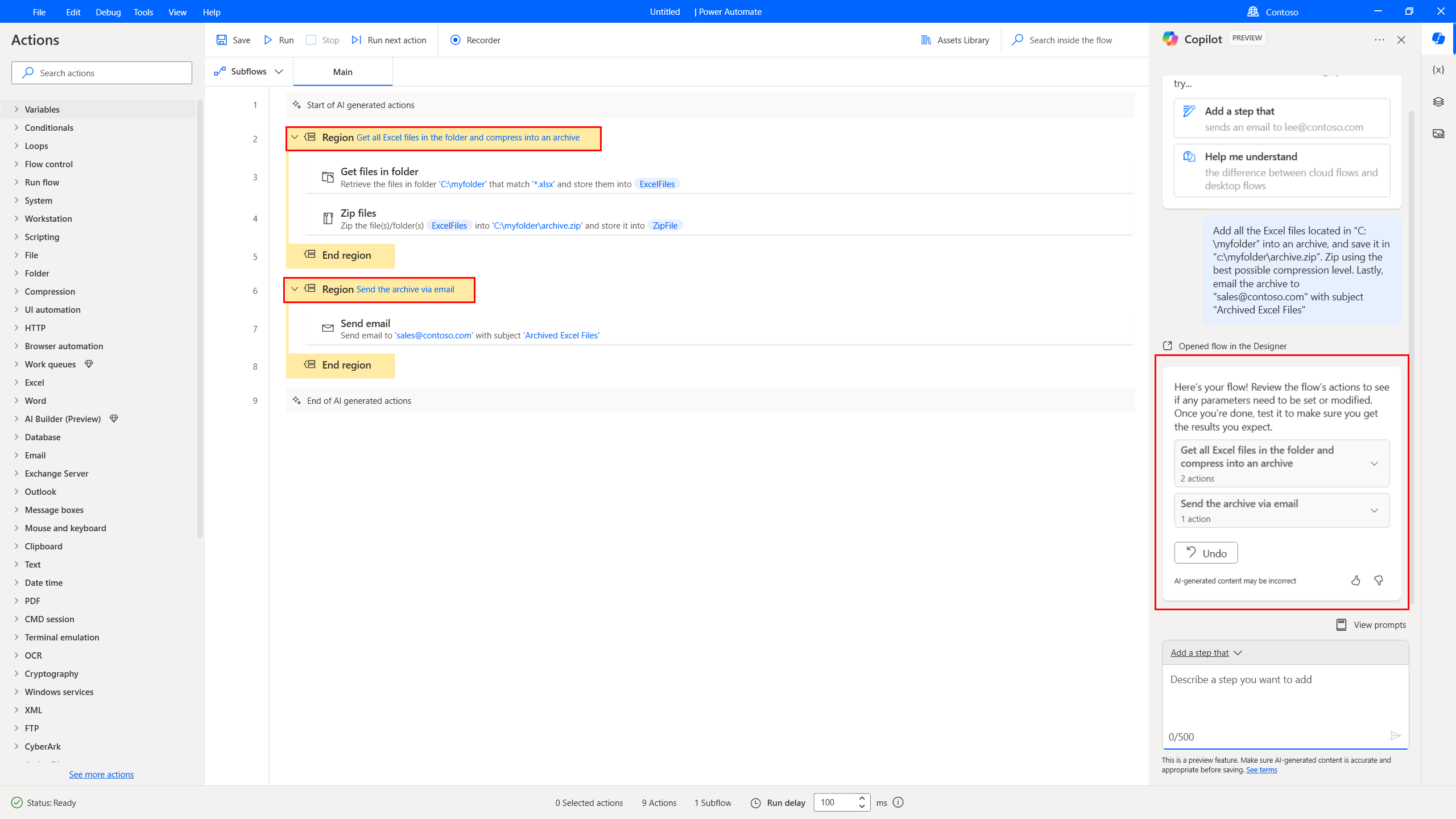The image size is (1456, 819).
Task: Select the Main tab in the flow designer
Action: point(343,72)
